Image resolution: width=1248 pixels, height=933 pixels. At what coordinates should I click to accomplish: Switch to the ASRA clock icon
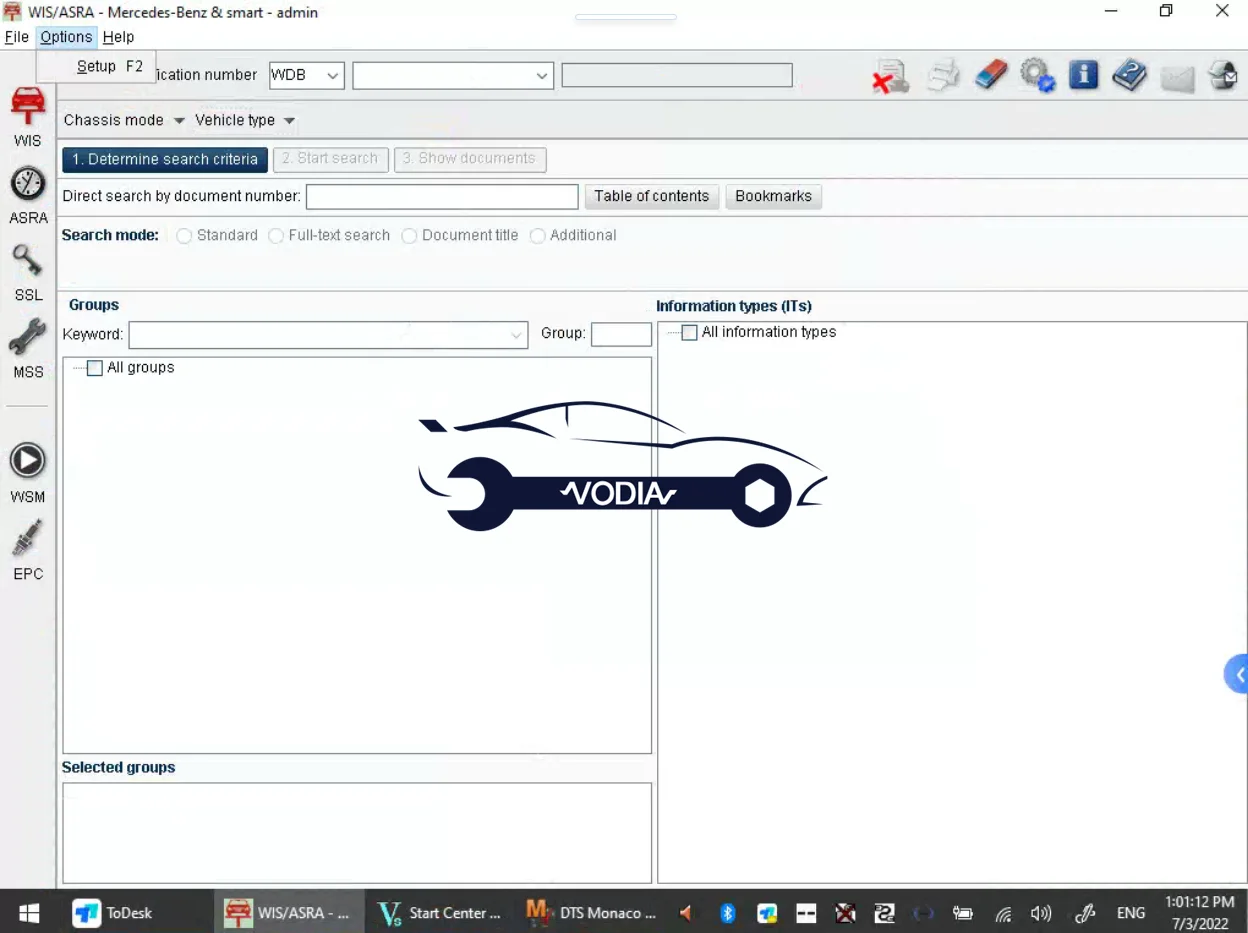(28, 185)
